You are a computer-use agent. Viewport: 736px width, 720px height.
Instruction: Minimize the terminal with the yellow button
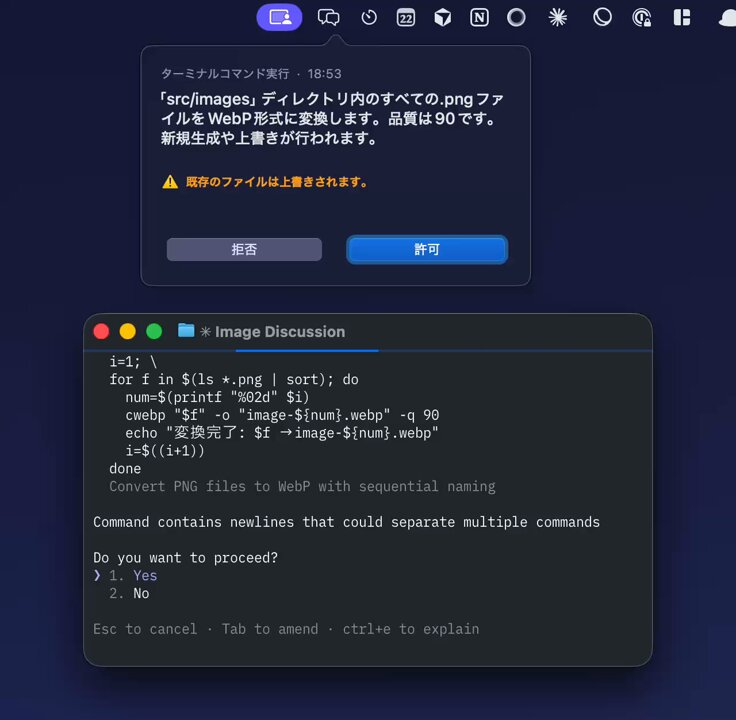tap(128, 331)
